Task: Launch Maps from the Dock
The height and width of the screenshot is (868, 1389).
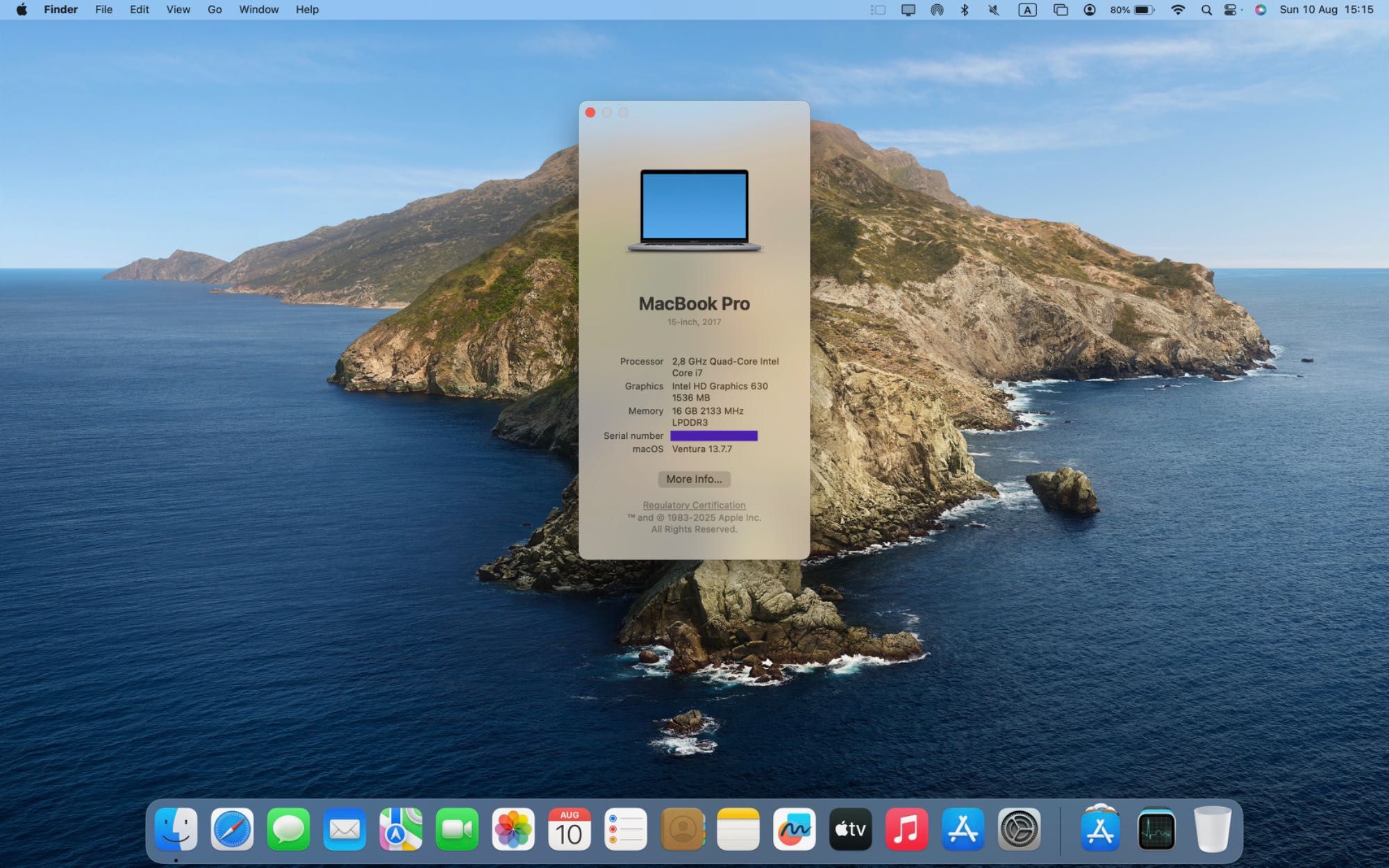Action: 401,829
